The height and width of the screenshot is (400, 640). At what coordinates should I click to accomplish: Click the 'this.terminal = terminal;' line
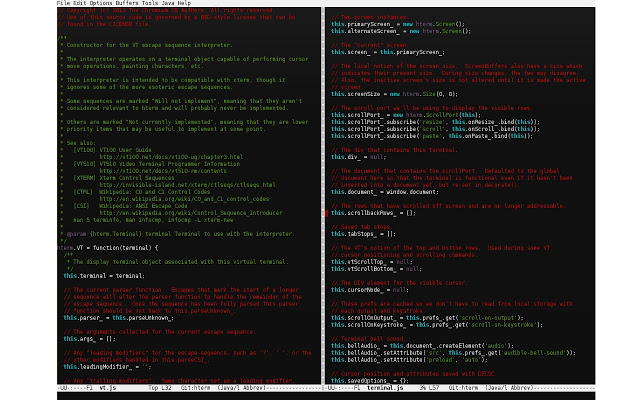pyautogui.click(x=104, y=276)
